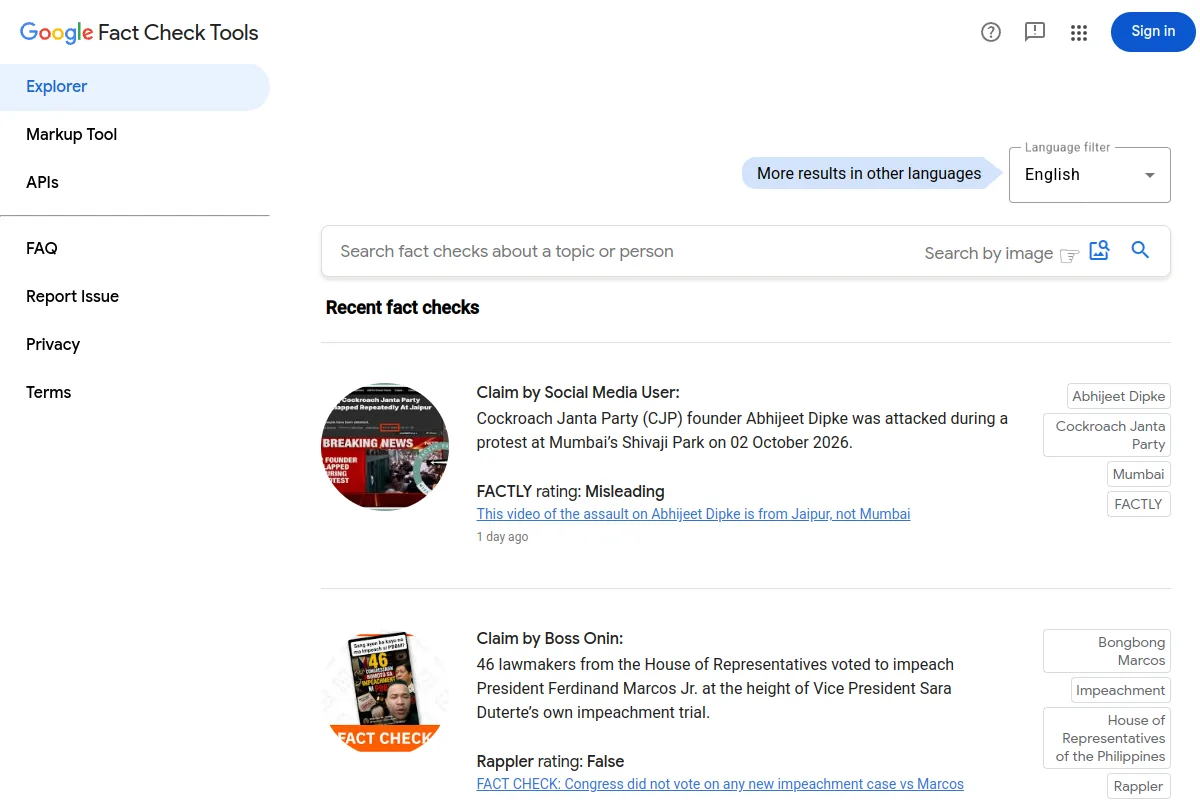Open the English language filter dropdown
Screen dimensions: 1200x800
1089,175
